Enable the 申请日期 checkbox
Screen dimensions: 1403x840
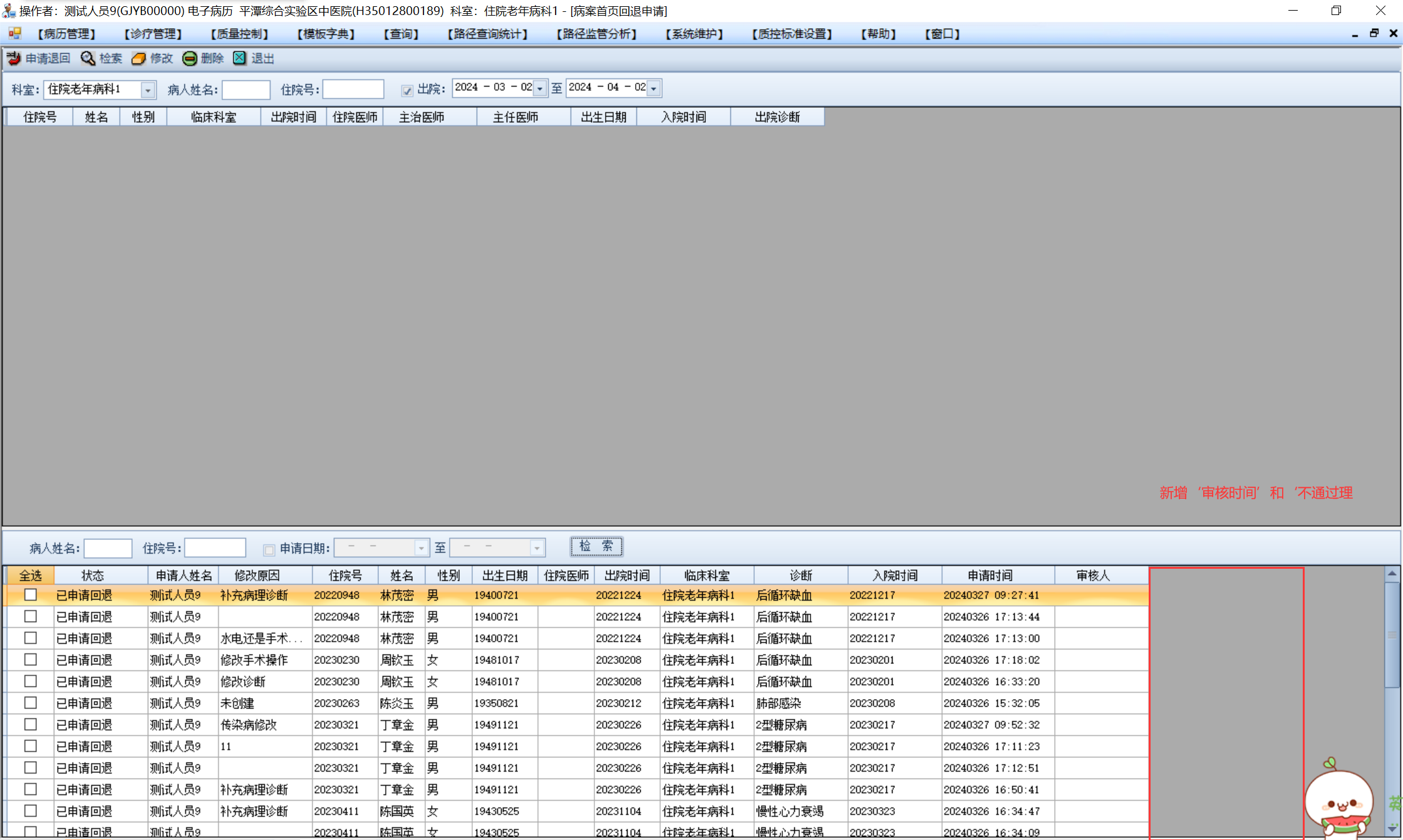tap(269, 550)
